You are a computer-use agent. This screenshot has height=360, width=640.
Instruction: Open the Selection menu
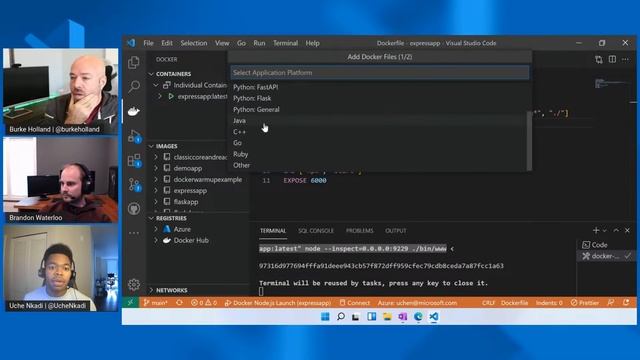194,43
